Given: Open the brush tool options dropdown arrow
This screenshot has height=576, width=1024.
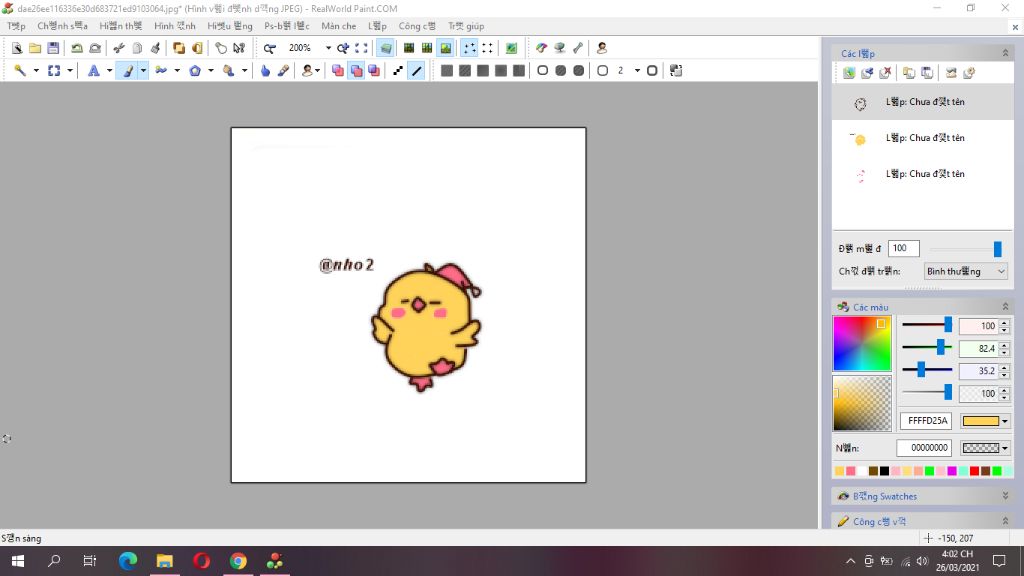Looking at the screenshot, I should click(x=143, y=71).
